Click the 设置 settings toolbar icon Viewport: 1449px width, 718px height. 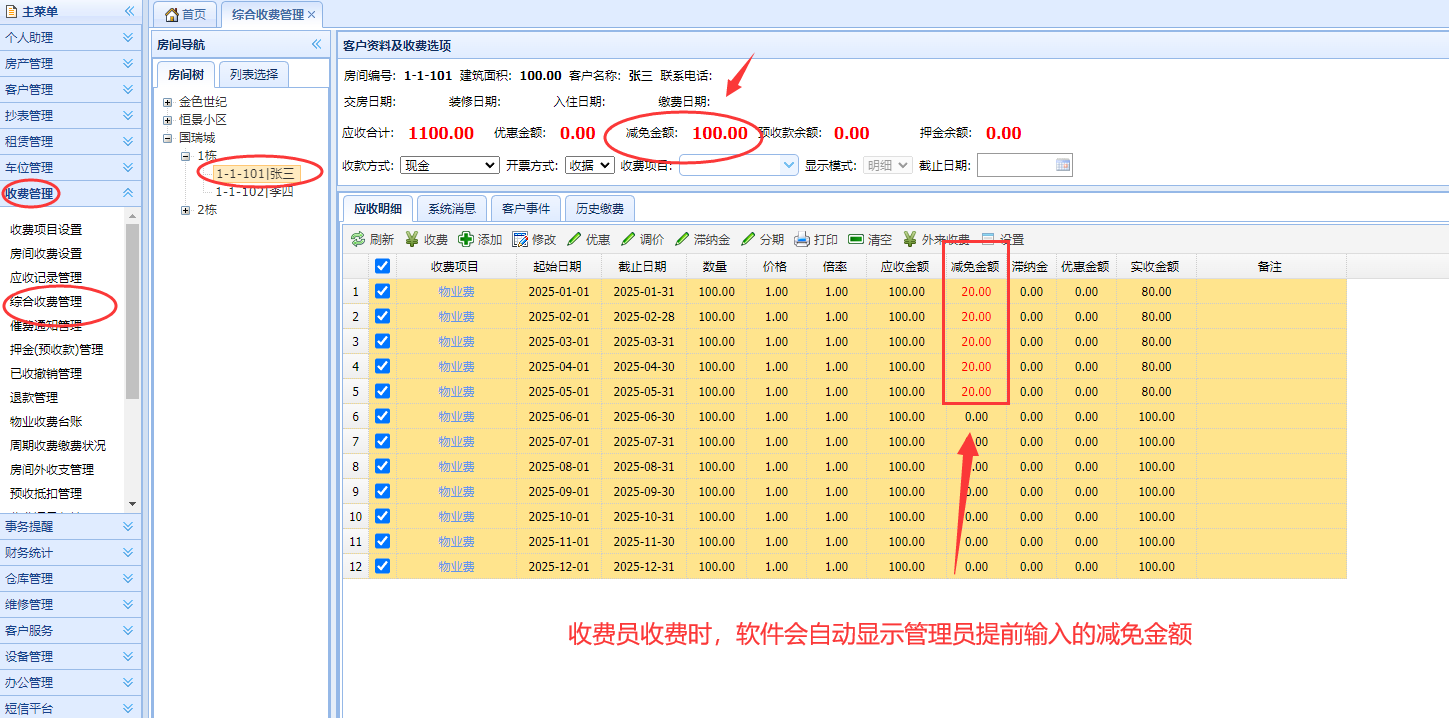pos(988,240)
